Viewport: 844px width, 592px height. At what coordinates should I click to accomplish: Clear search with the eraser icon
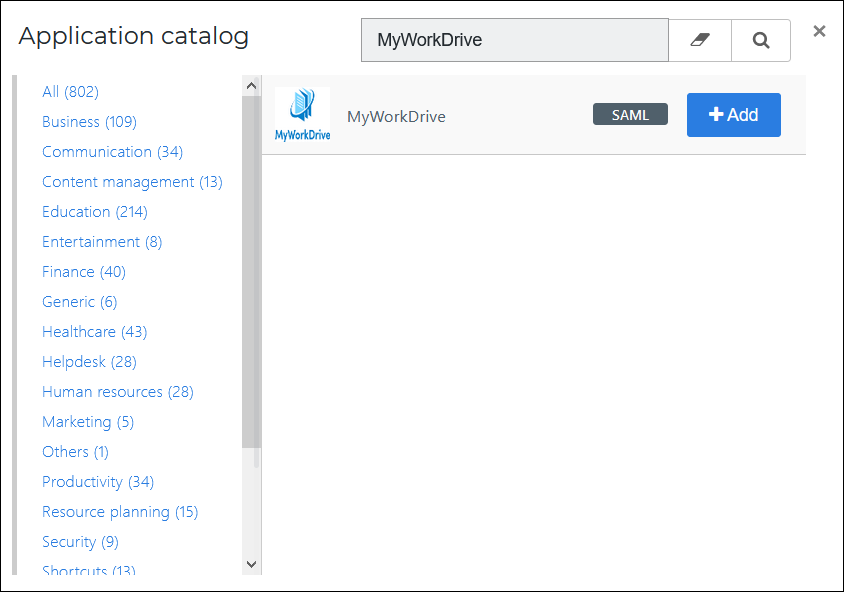[700, 40]
